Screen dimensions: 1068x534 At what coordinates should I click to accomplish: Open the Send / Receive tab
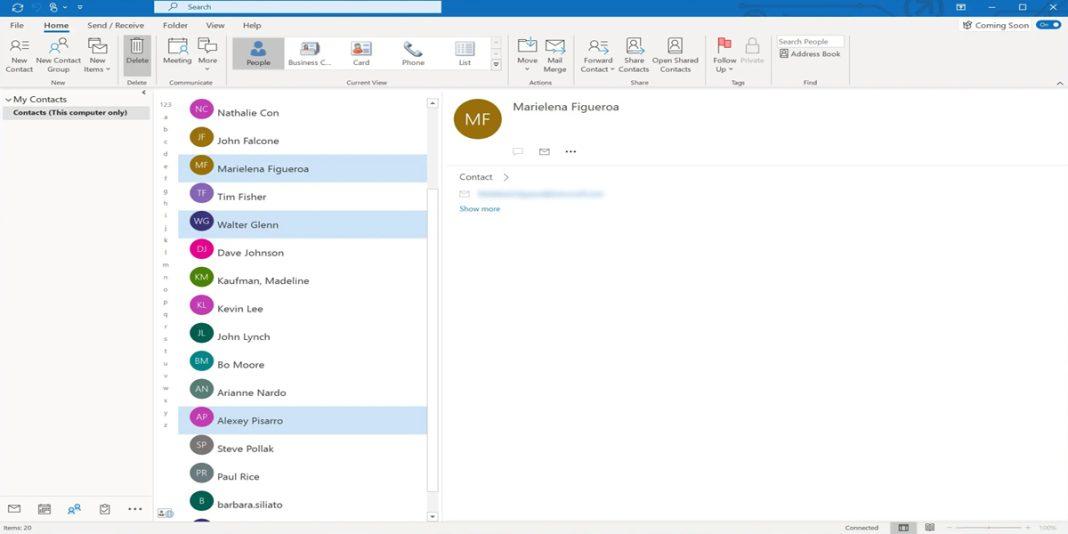point(115,25)
